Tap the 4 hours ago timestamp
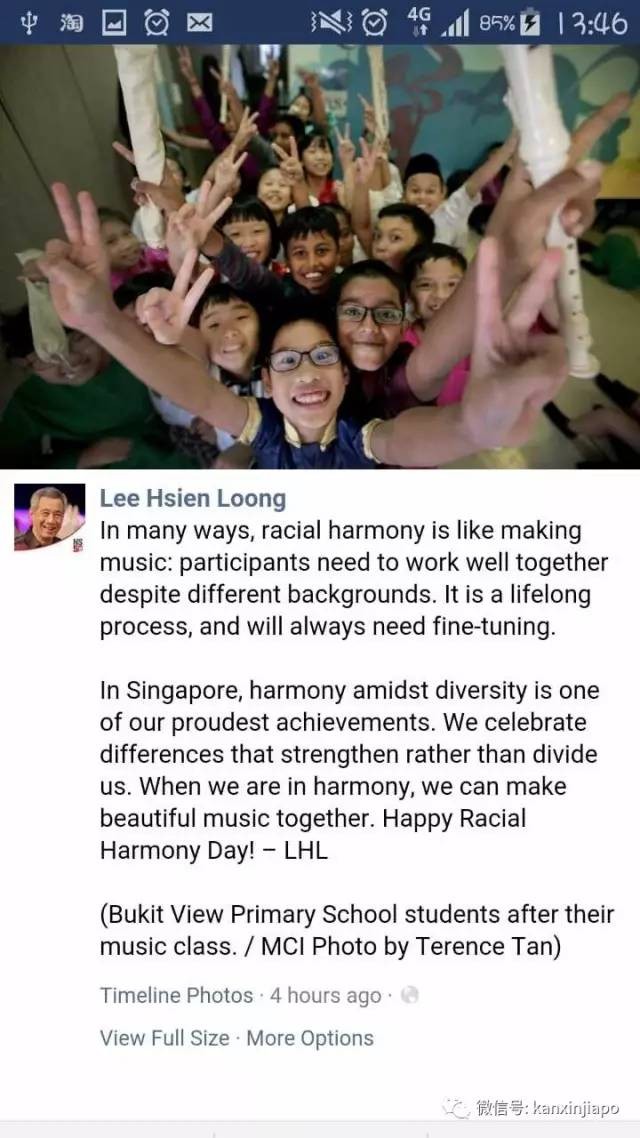 coord(325,995)
